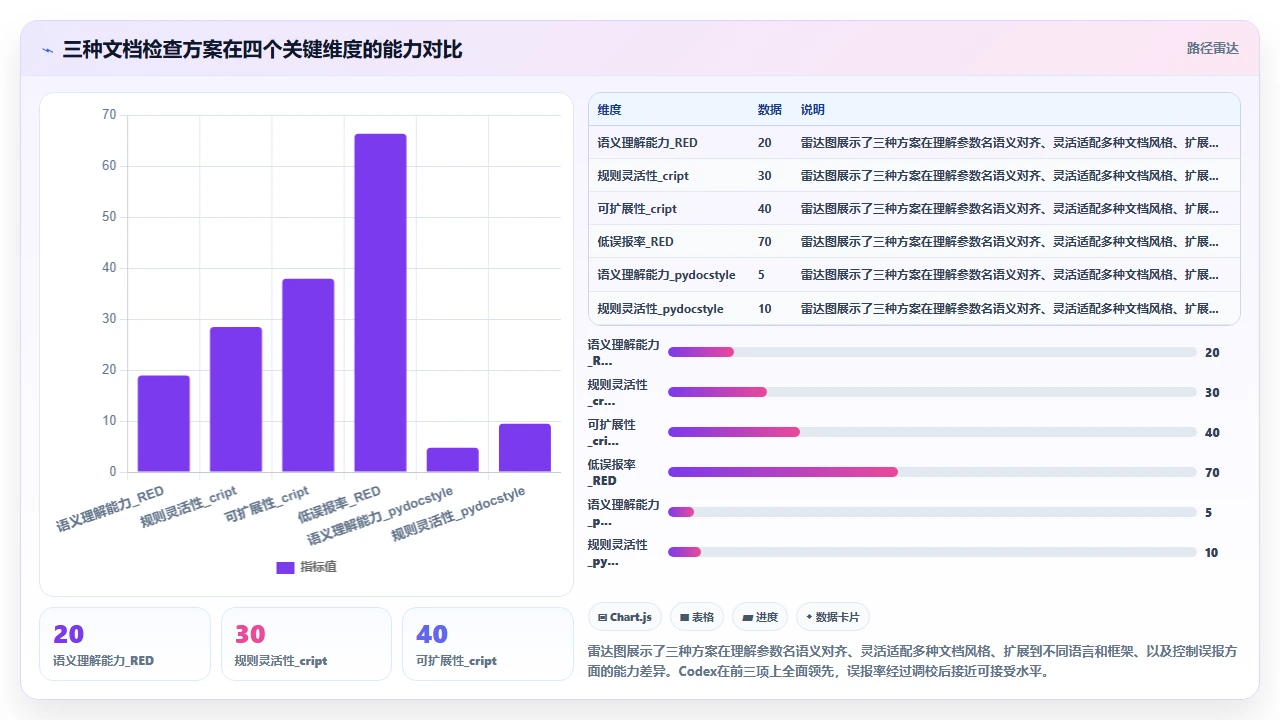Click the Chart.js tag chip

point(624,617)
